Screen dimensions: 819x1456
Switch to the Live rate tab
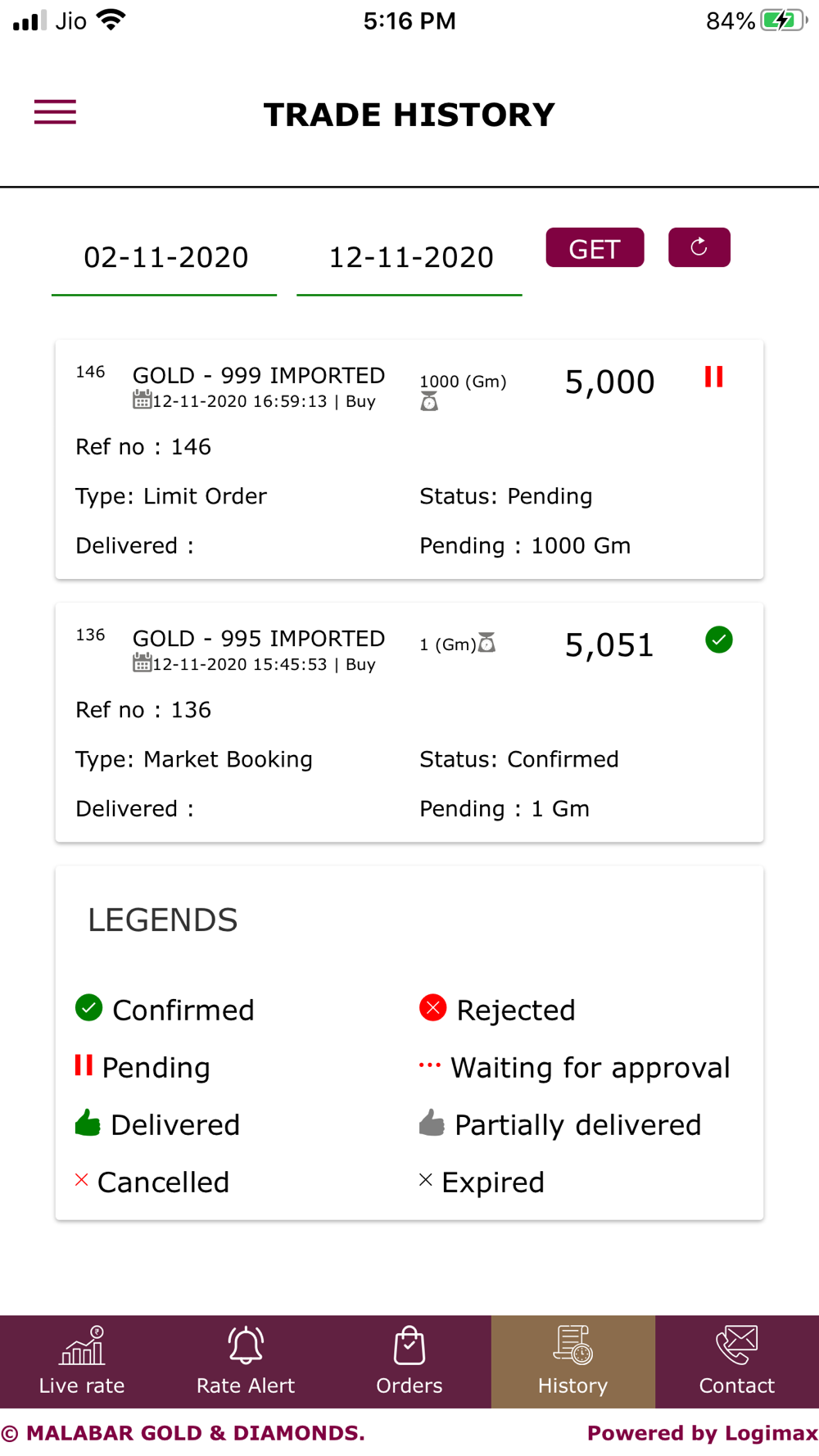[x=82, y=1362]
